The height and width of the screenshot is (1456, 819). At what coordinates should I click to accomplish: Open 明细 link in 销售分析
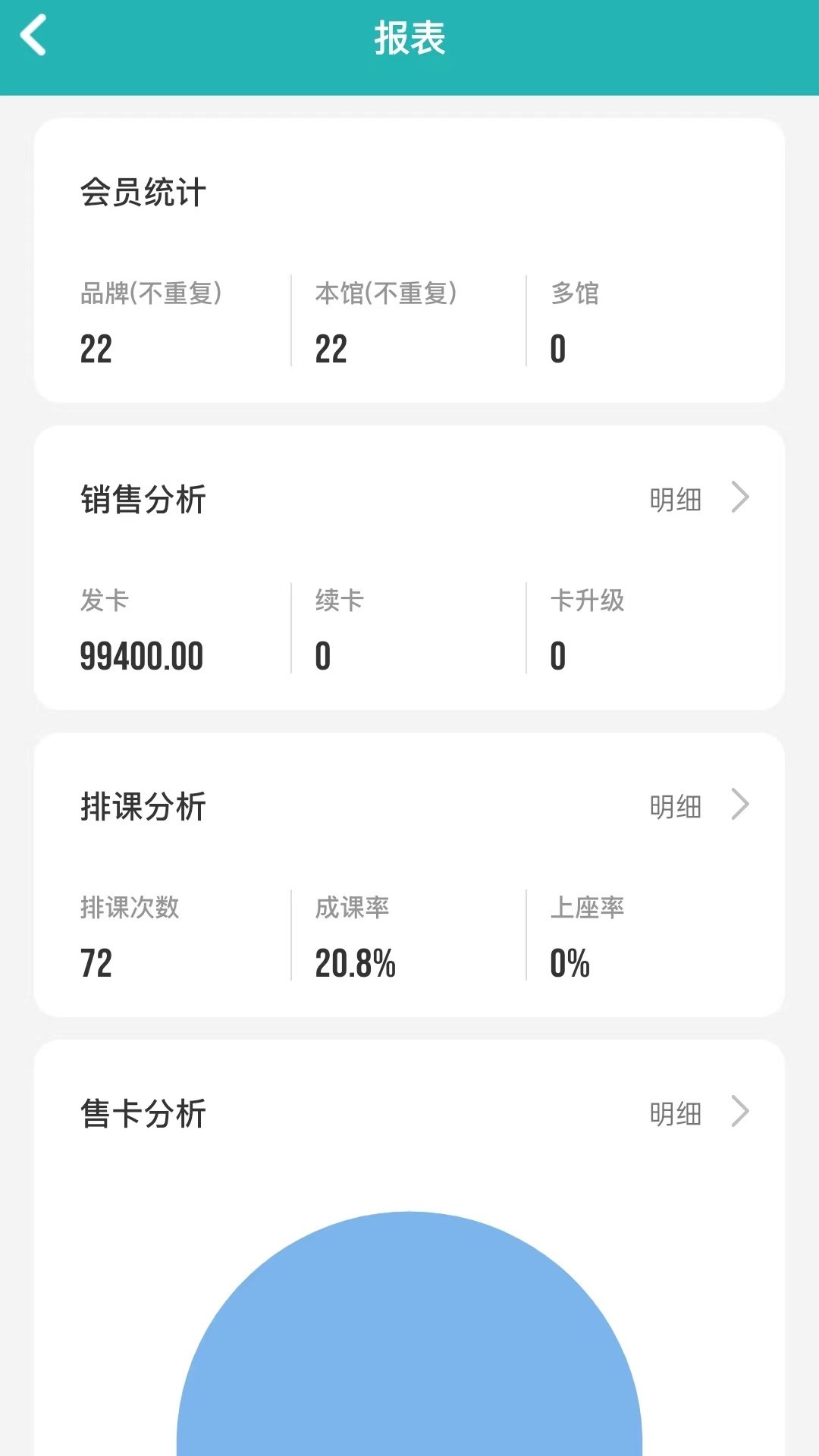click(x=675, y=500)
